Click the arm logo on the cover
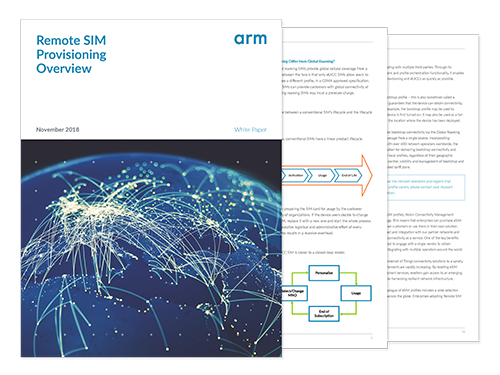The image size is (500, 375). tap(250, 39)
